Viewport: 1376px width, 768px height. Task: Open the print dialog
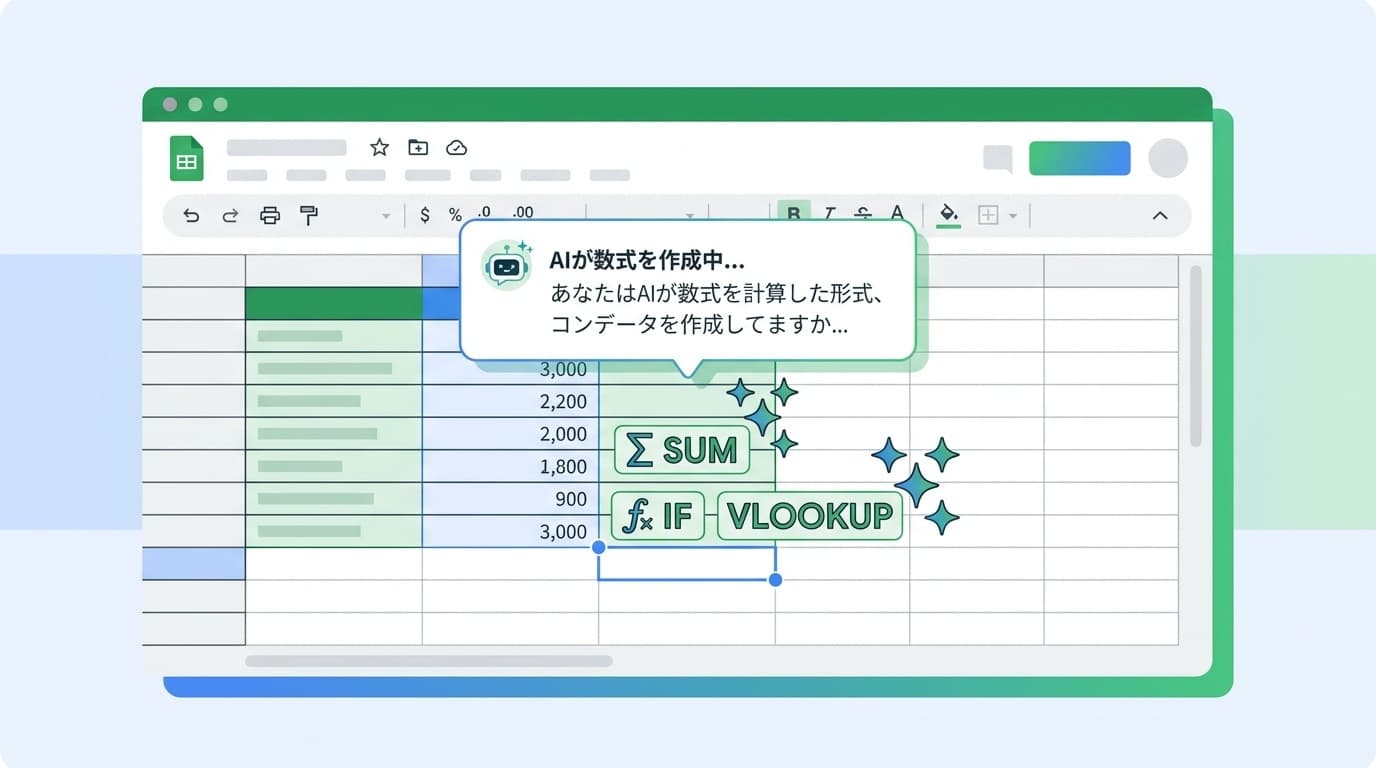coord(268,215)
